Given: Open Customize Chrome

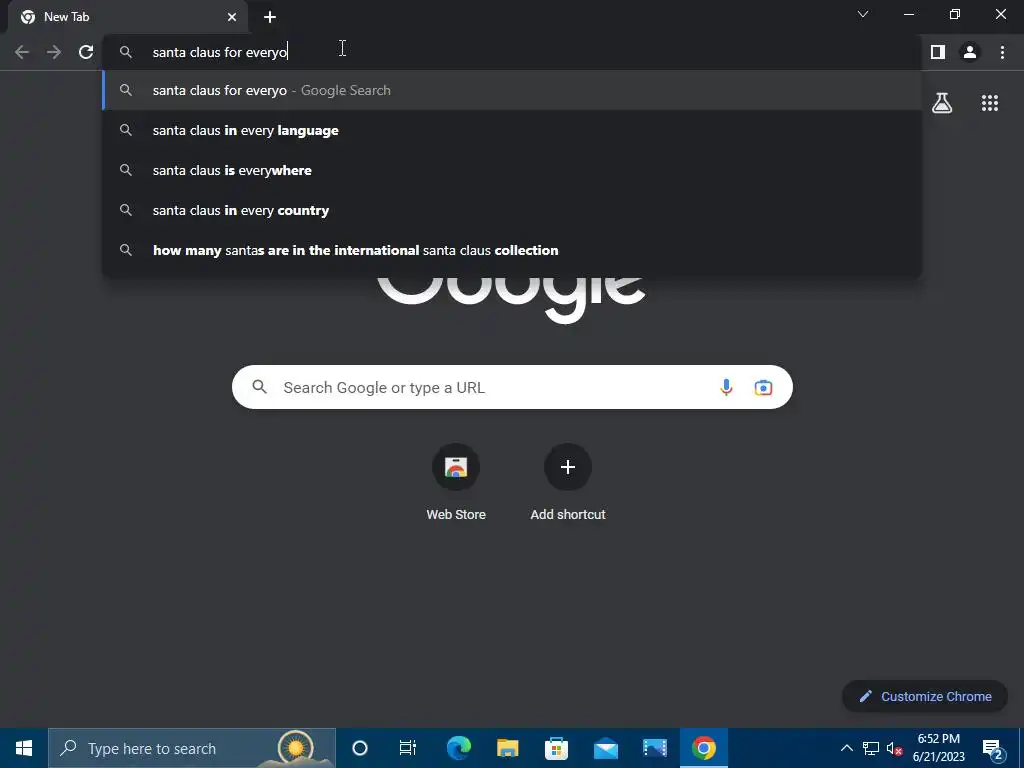Looking at the screenshot, I should tap(925, 696).
